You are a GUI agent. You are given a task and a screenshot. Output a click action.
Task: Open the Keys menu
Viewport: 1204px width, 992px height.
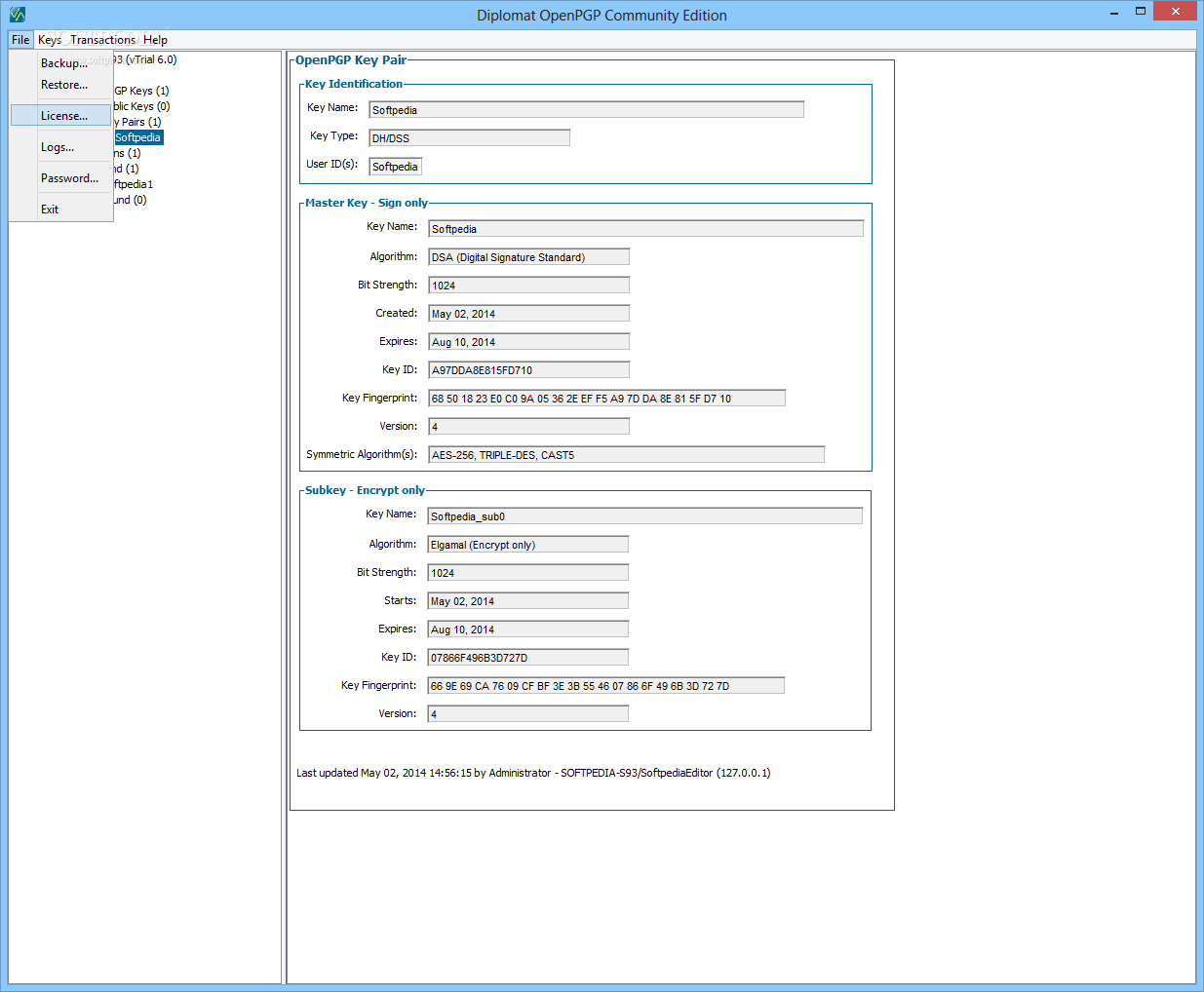pyautogui.click(x=50, y=40)
